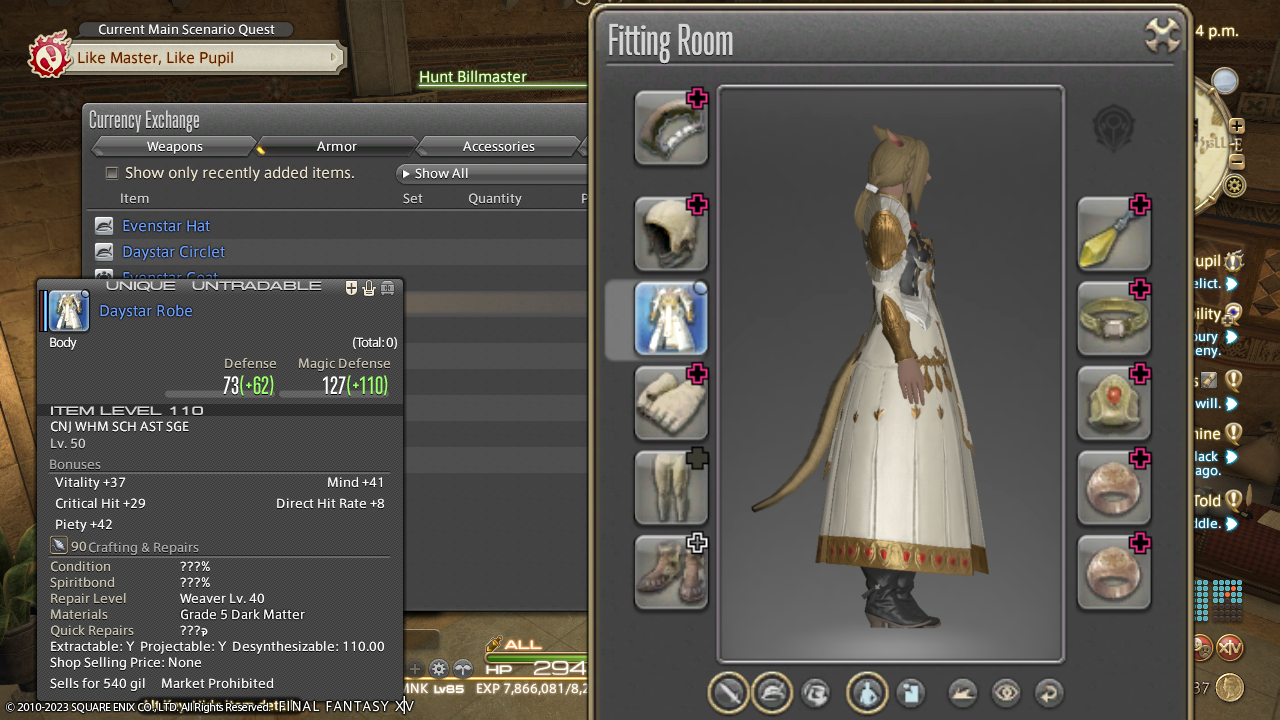Image resolution: width=1280 pixels, height=720 pixels.
Task: Select the hood head slot icon
Action: point(671,234)
